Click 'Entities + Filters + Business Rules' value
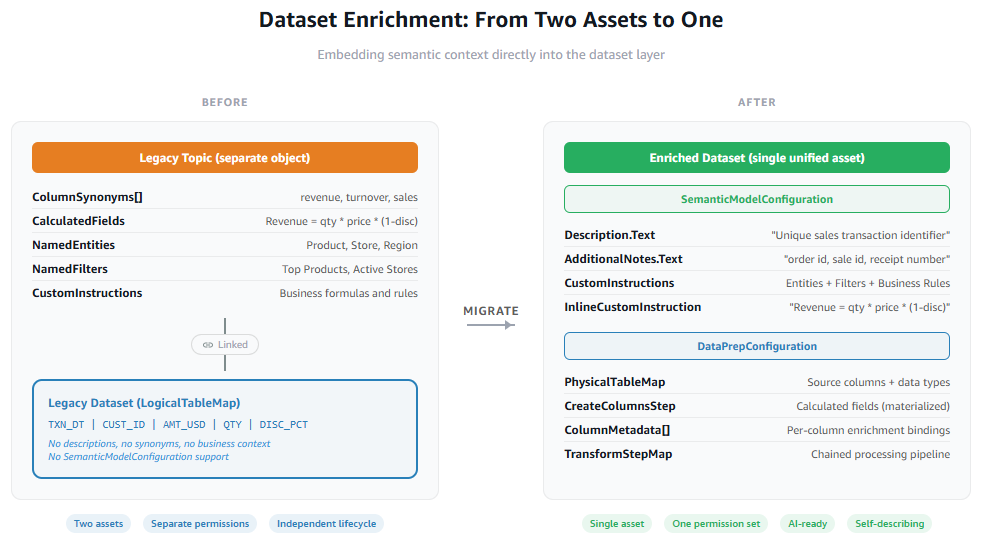The width and height of the screenshot is (985, 551). click(868, 283)
